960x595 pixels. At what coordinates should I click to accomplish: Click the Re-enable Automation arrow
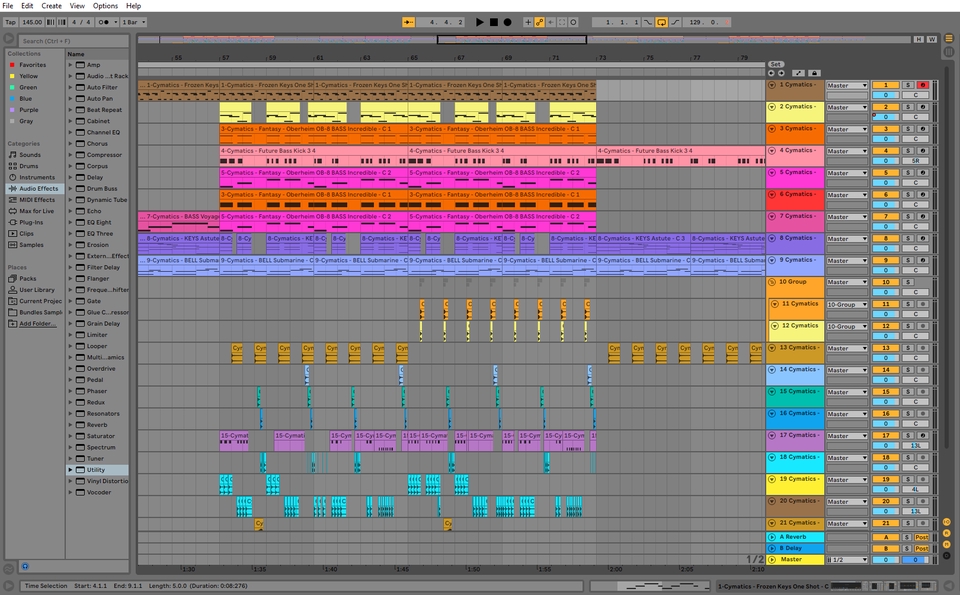pyautogui.click(x=550, y=22)
